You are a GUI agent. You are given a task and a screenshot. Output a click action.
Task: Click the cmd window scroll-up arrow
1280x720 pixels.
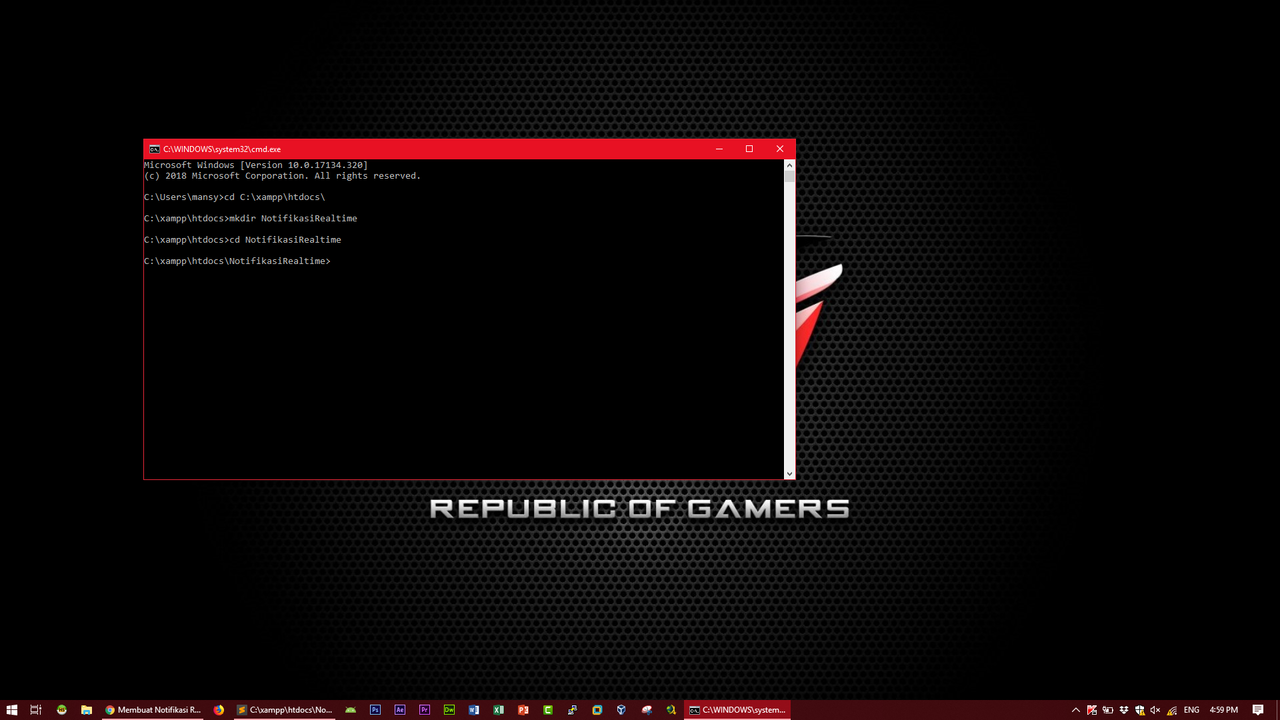point(789,165)
